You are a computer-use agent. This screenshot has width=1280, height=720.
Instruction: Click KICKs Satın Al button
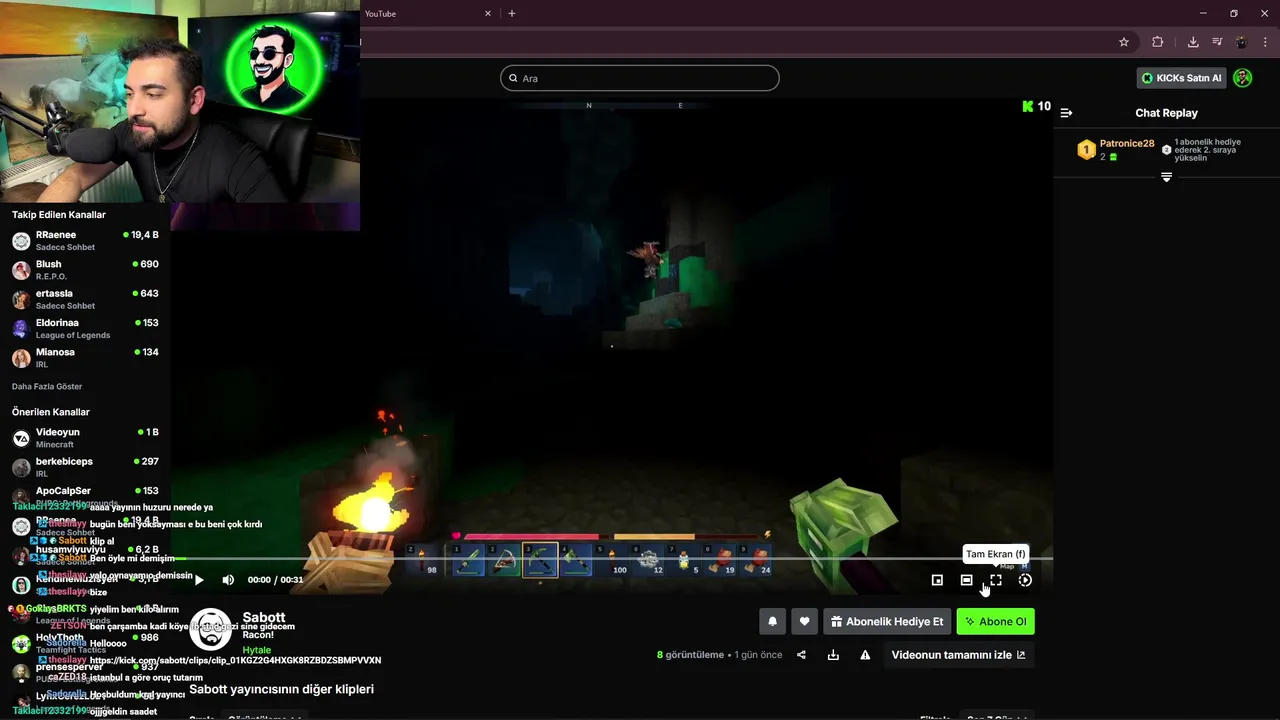1182,78
